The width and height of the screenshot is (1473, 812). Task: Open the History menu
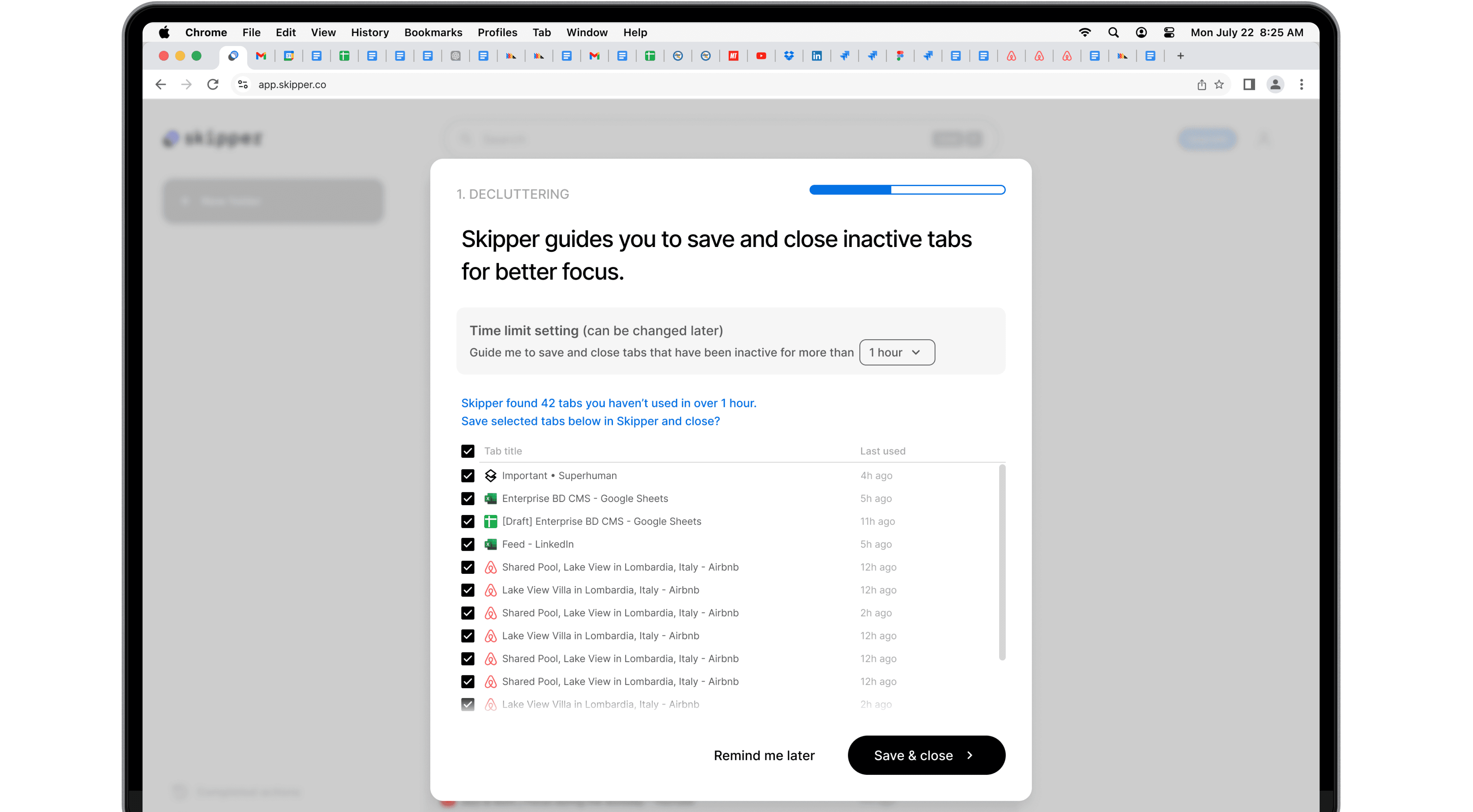click(x=369, y=32)
